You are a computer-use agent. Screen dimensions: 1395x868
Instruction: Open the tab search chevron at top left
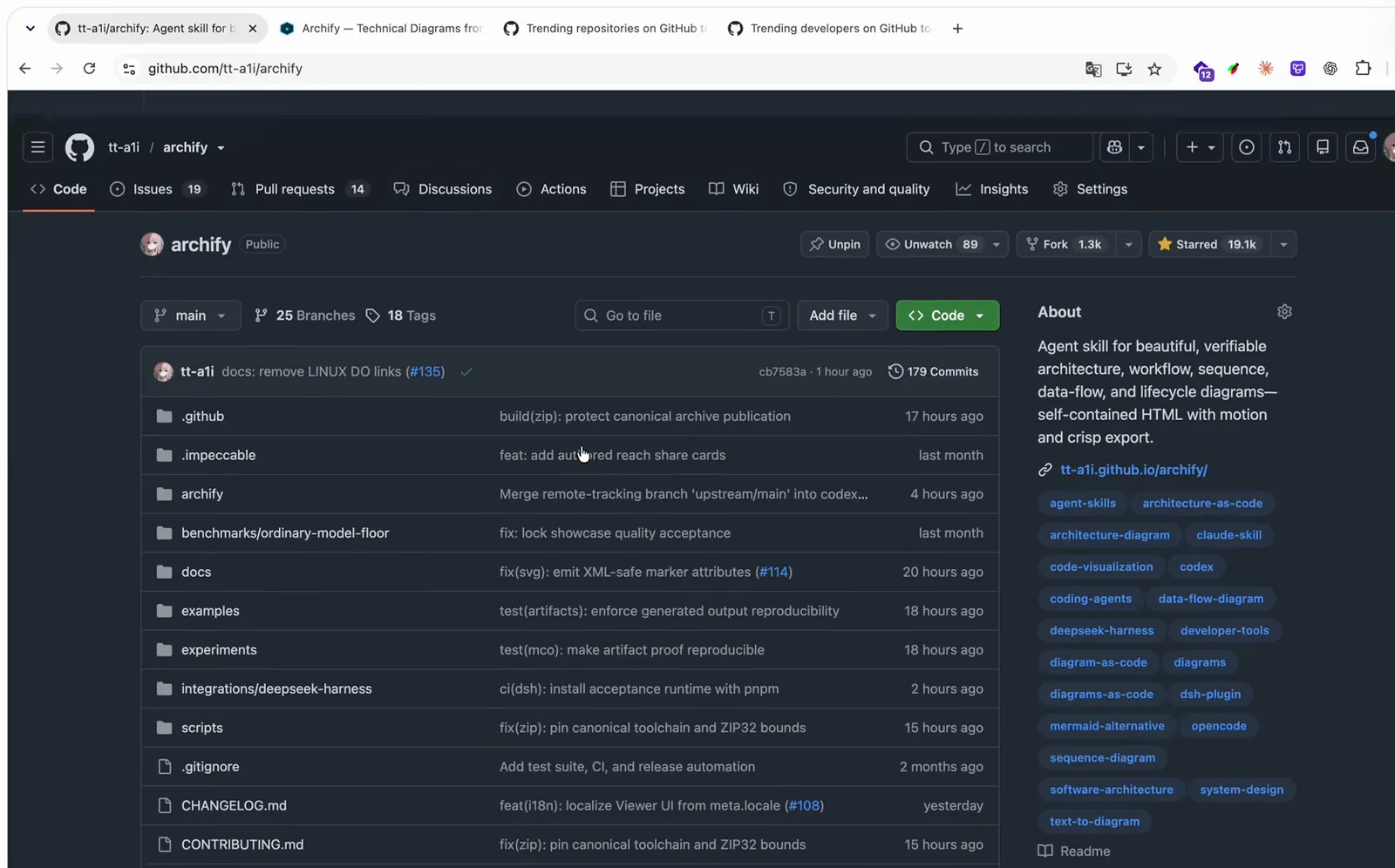click(31, 28)
